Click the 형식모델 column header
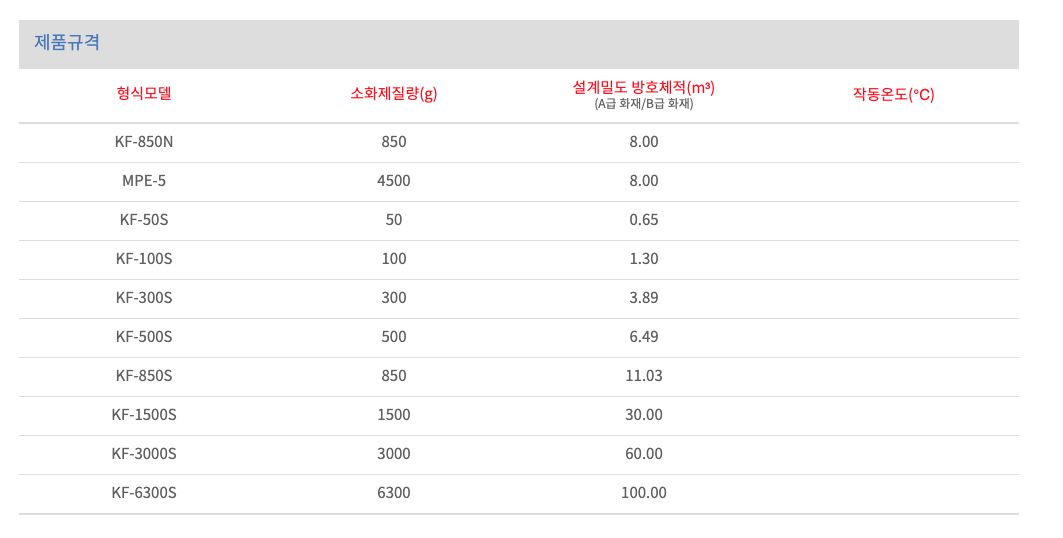The image size is (1063, 538). [x=144, y=94]
